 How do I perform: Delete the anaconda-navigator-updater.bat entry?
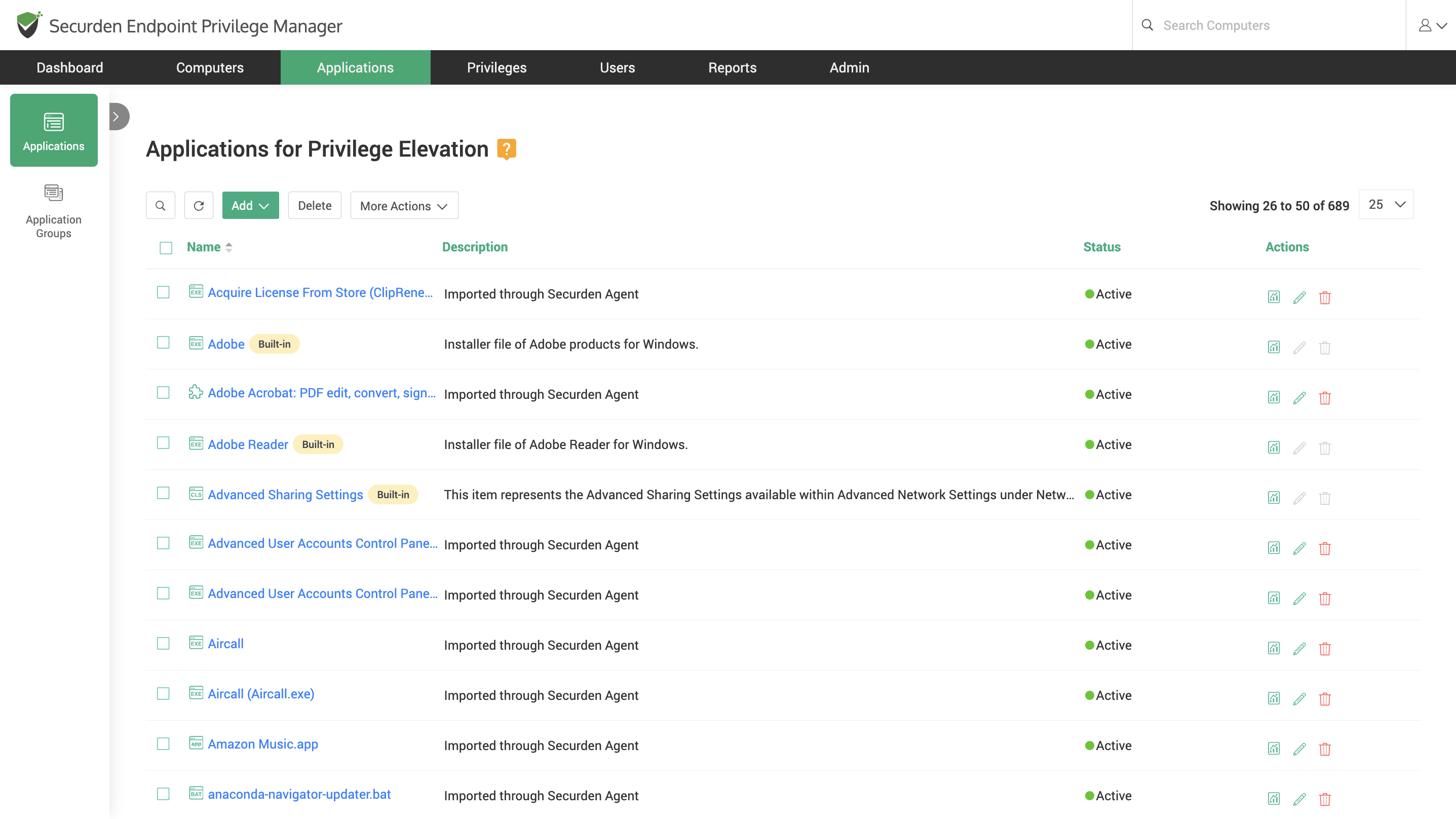[1325, 799]
